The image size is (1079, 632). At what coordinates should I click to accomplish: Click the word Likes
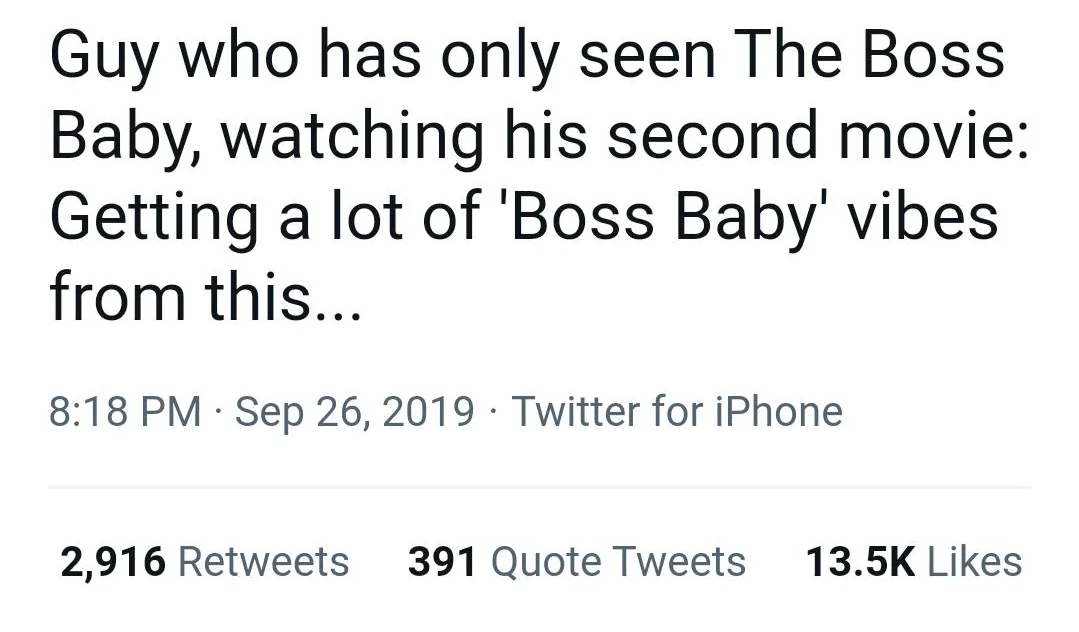(x=974, y=560)
